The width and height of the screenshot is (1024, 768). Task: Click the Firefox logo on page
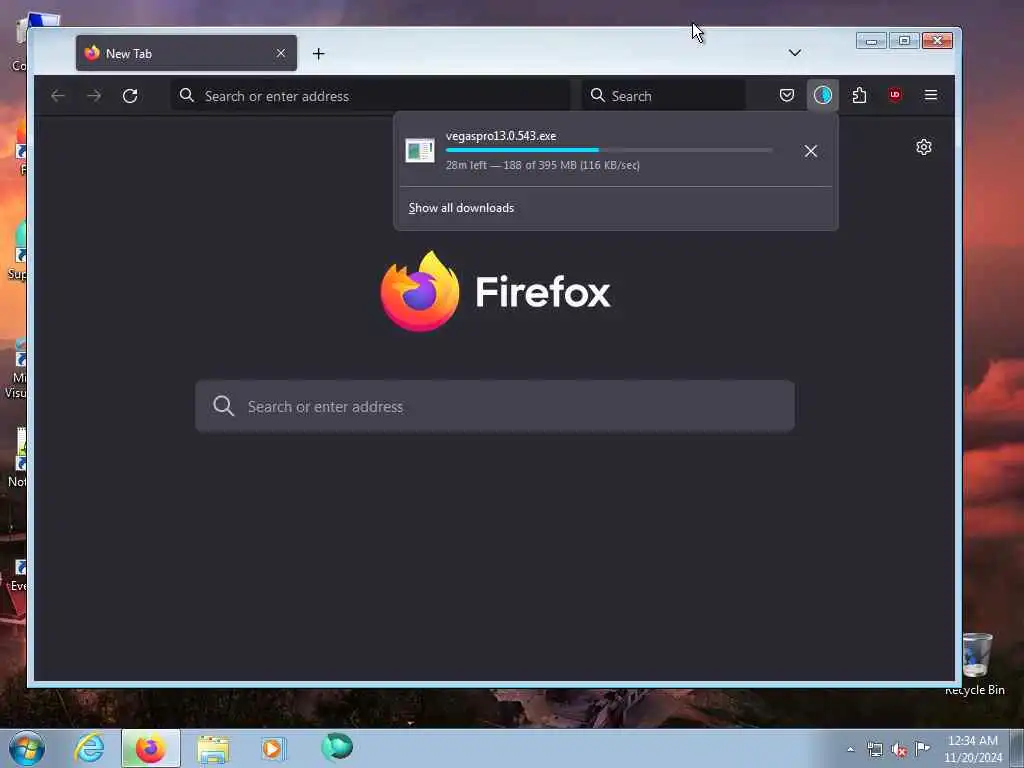coord(421,291)
